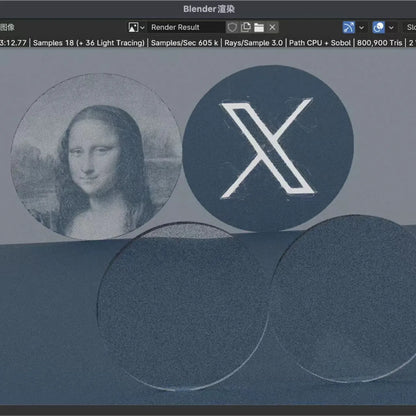Click the Rays/Sample 3.0 status text
The width and height of the screenshot is (416, 416).
point(254,43)
